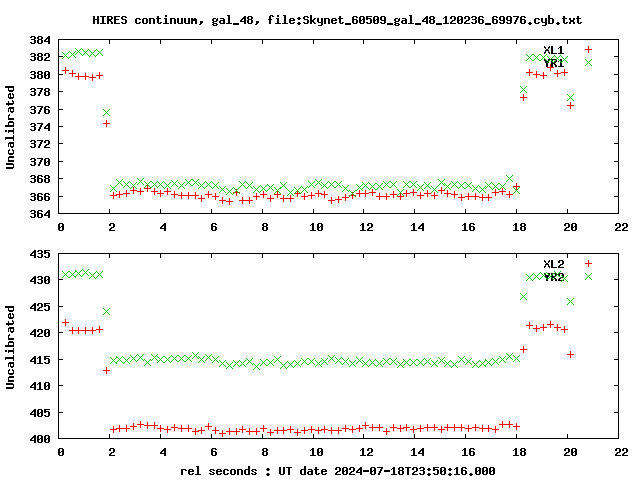The image size is (640, 480).
Task: Click the y-axis tick label 425
Action: tap(40, 307)
